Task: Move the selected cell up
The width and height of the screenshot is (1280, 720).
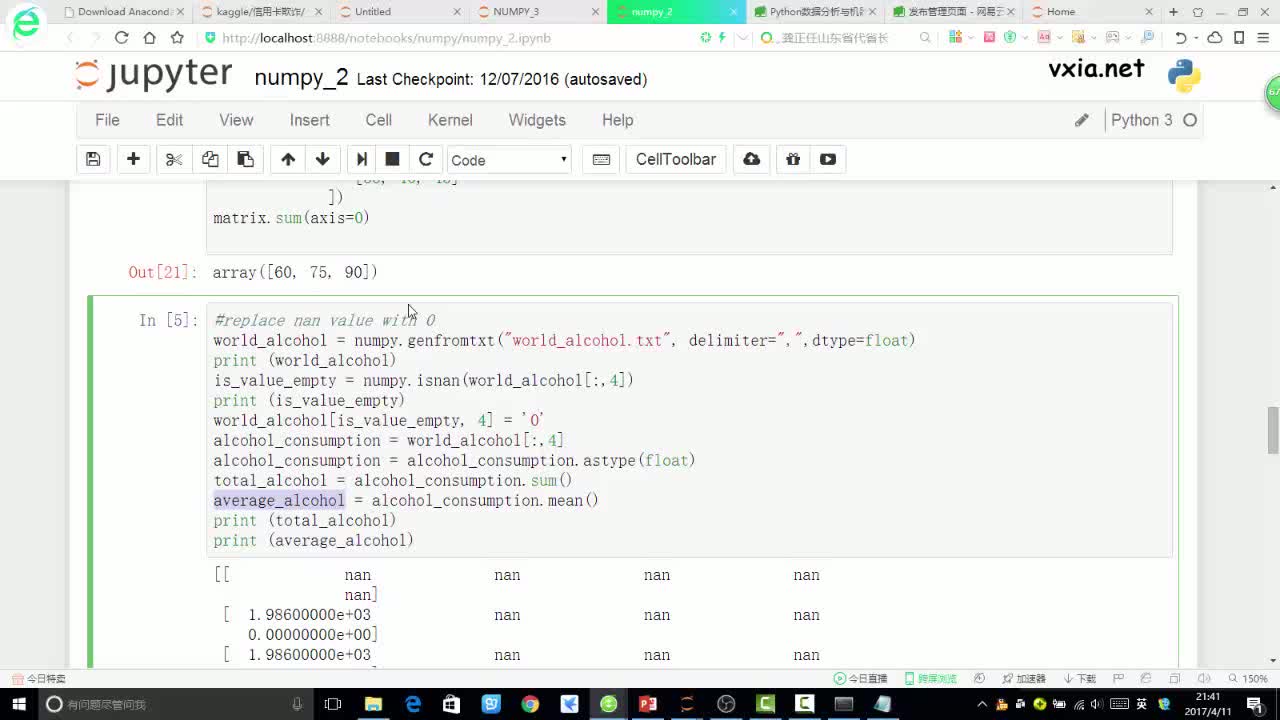Action: [288, 159]
